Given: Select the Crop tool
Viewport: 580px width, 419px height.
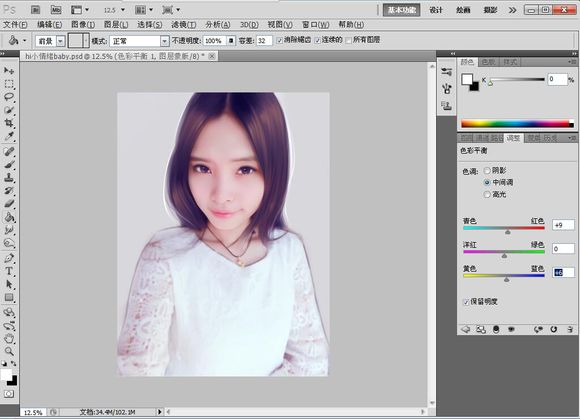Looking at the screenshot, I should pyautogui.click(x=9, y=123).
